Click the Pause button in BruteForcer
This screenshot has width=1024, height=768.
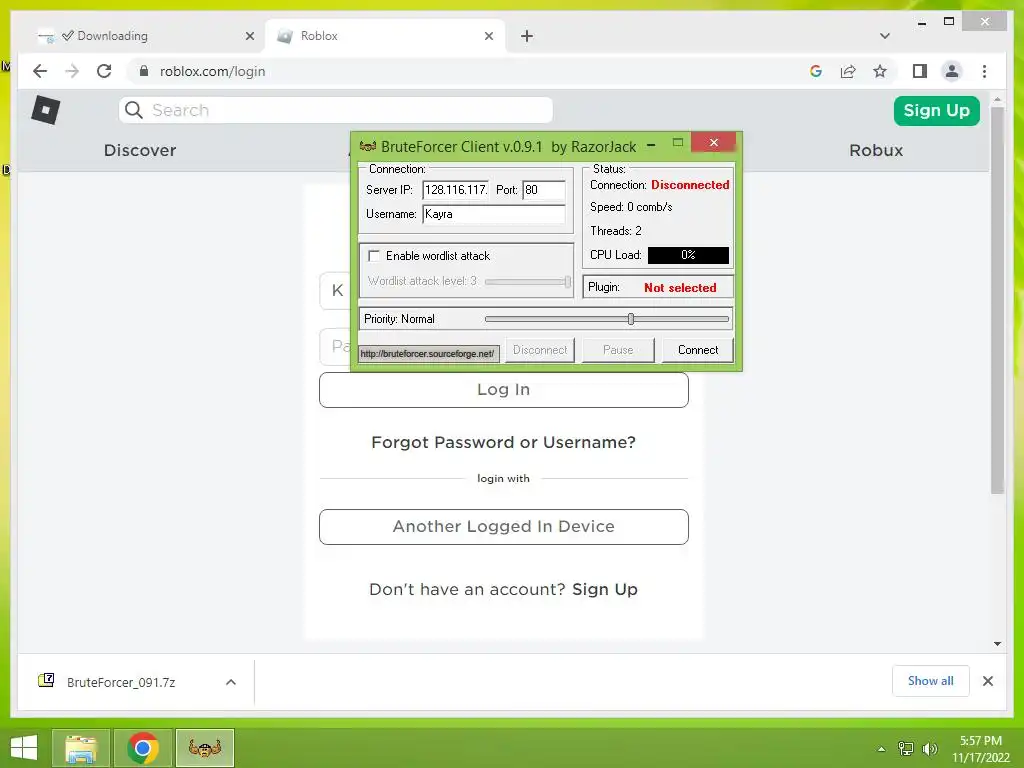click(618, 350)
